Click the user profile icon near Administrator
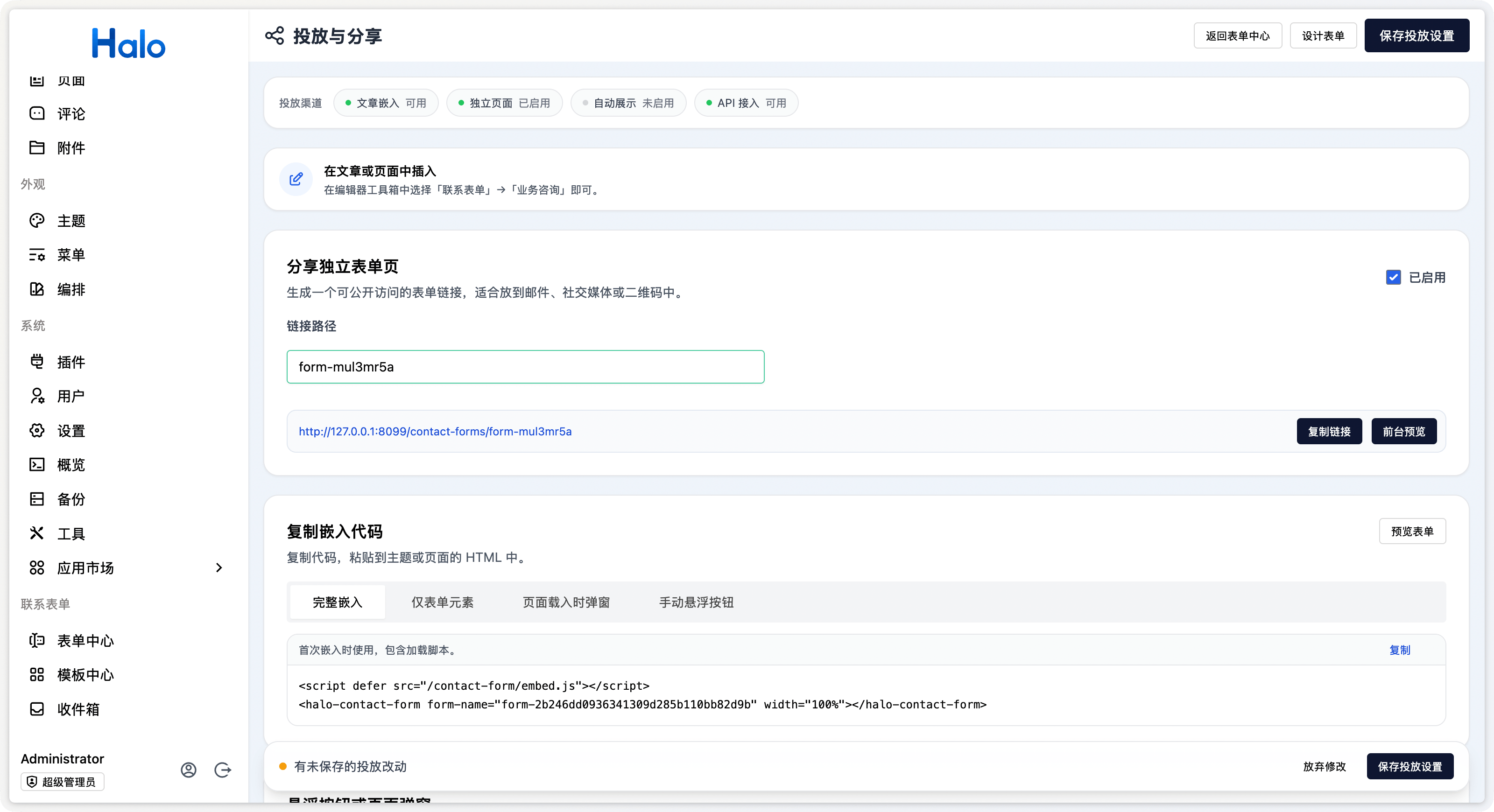The image size is (1494, 812). coord(189,770)
